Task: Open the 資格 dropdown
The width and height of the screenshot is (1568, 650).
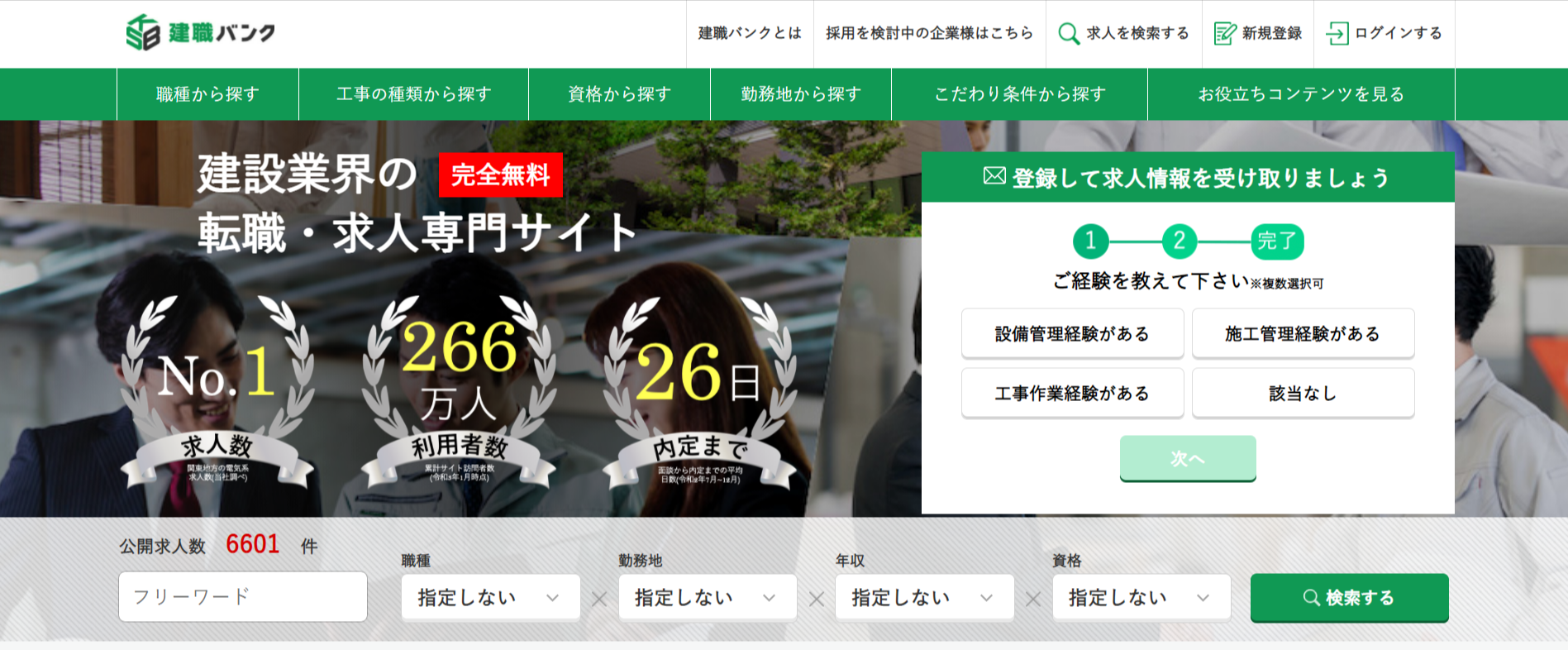Action: 1141,597
